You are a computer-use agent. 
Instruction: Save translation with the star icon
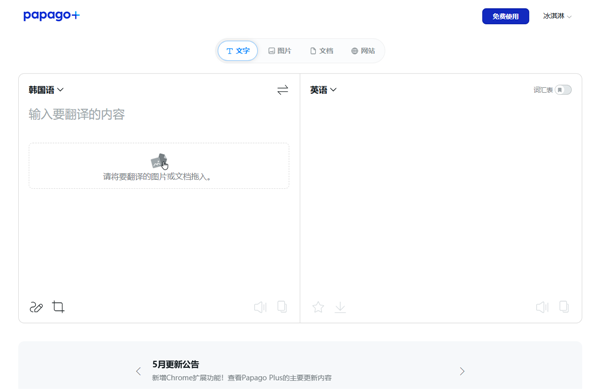click(x=318, y=307)
